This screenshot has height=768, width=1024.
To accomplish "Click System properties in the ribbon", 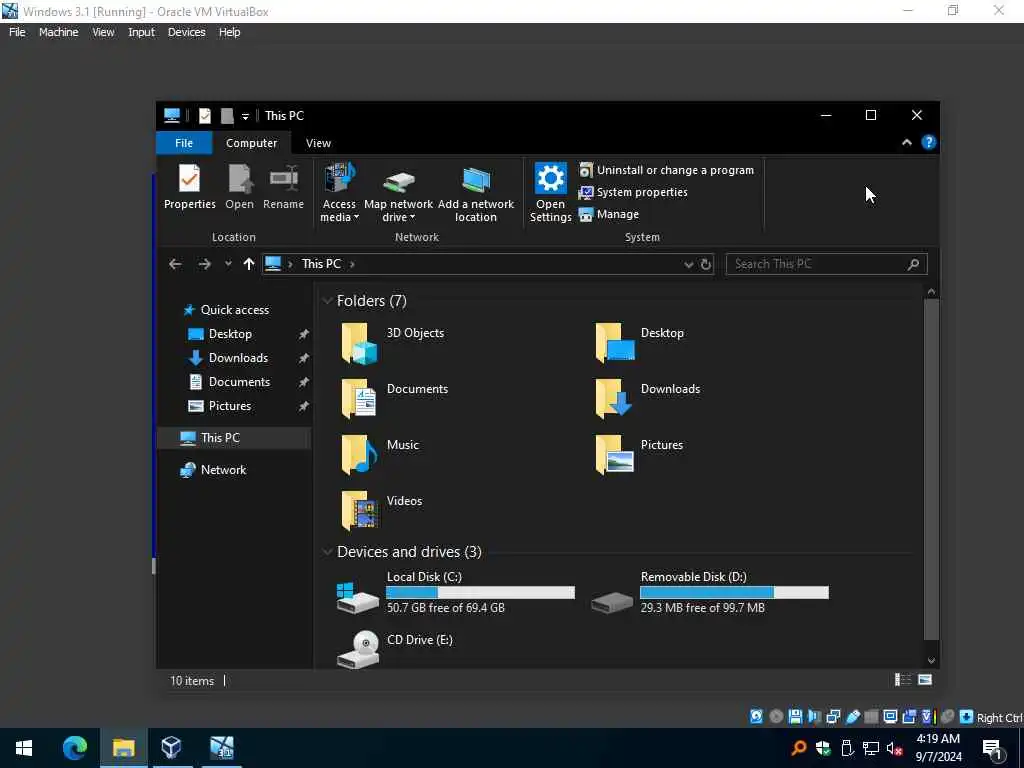I will (633, 192).
